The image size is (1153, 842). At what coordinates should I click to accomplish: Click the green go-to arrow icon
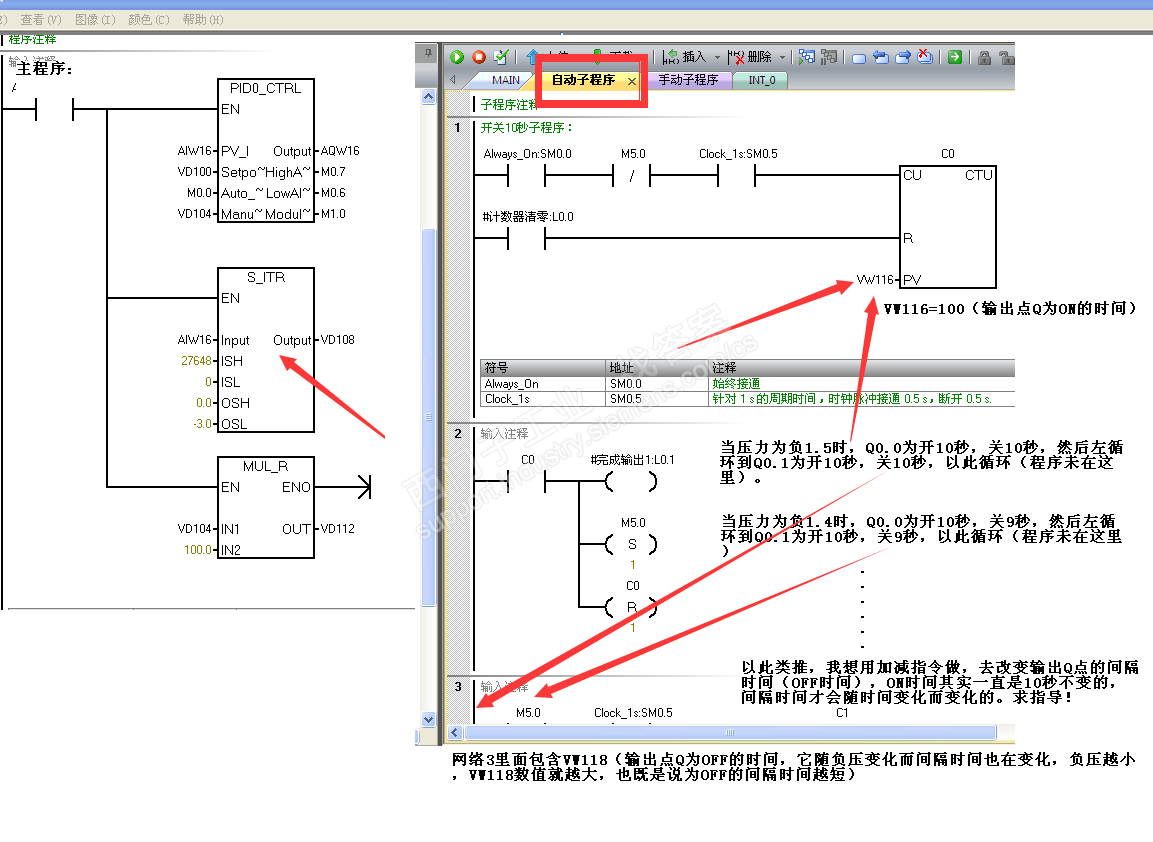coord(954,57)
